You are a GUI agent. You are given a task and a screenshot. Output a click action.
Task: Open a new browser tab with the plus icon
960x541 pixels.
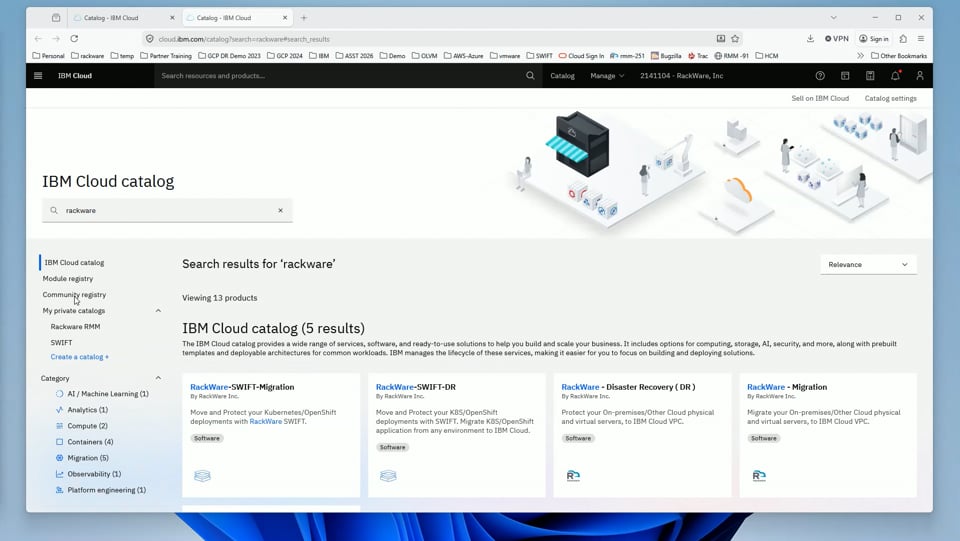pos(304,18)
